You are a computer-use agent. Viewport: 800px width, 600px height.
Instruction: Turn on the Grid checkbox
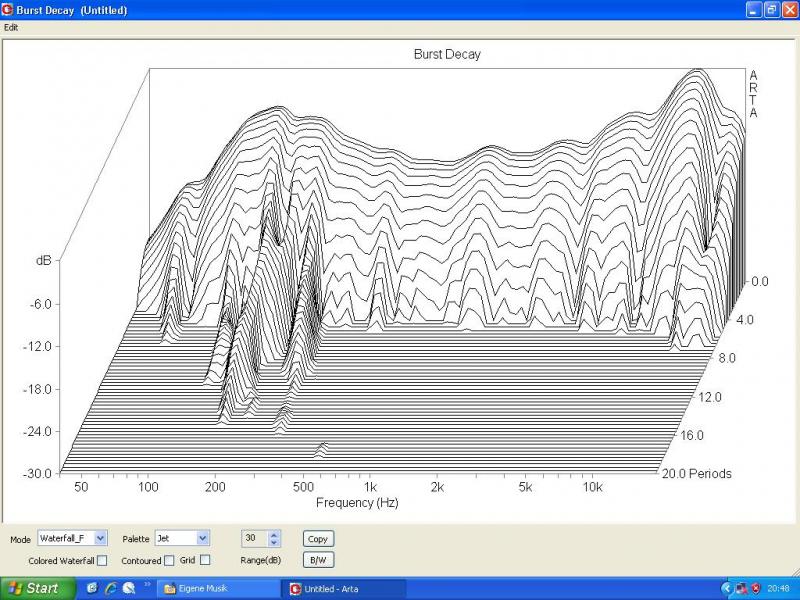205,561
